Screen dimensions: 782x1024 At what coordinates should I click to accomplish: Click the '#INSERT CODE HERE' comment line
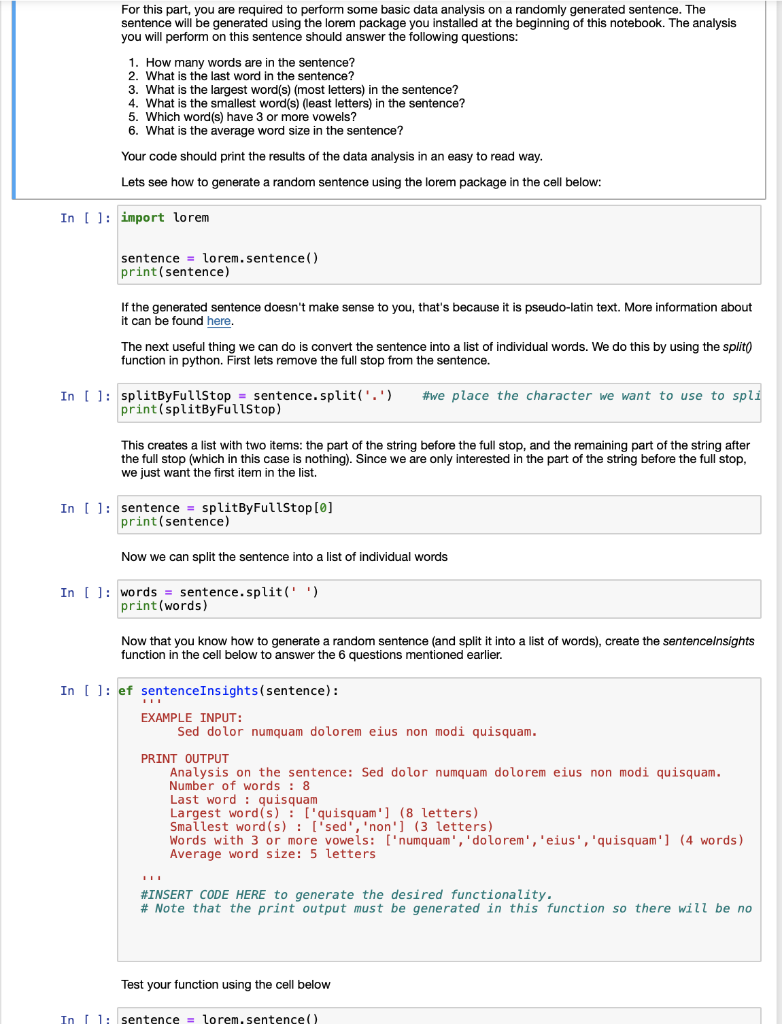pyautogui.click(x=346, y=895)
